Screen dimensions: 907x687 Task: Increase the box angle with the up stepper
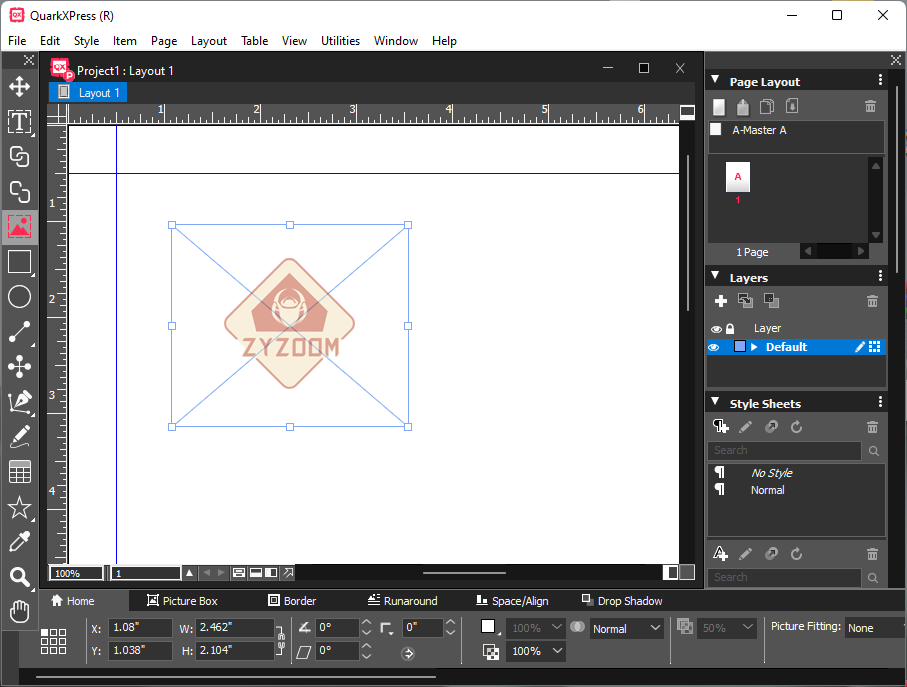tap(366, 623)
